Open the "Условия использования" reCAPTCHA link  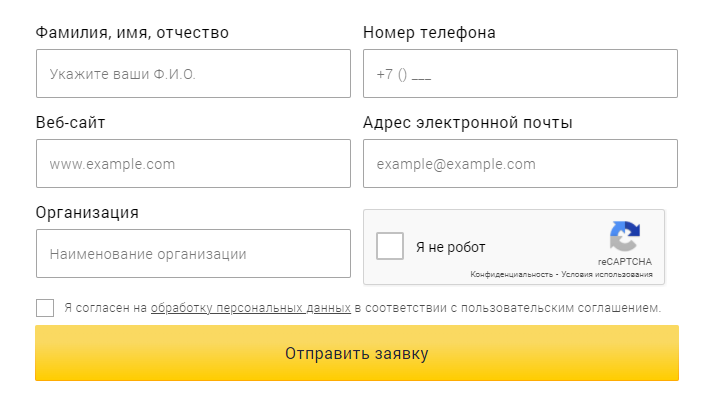(607, 274)
